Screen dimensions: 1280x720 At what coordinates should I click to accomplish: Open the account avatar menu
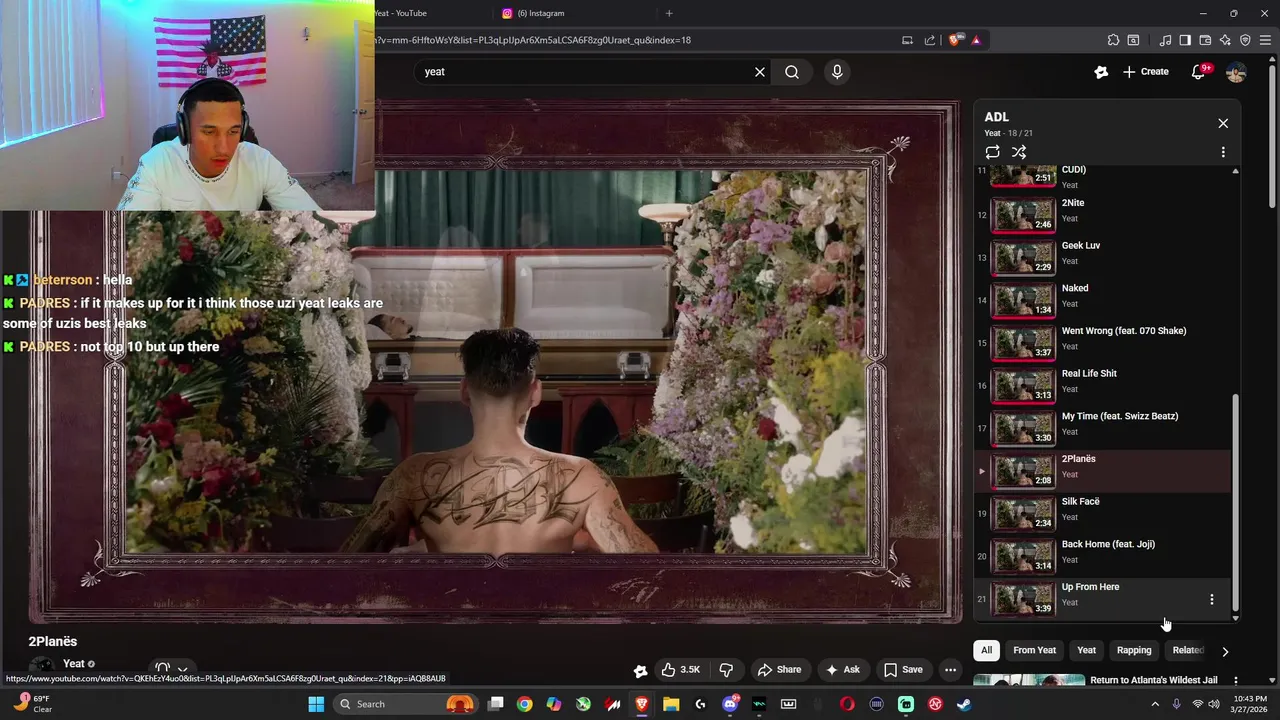pos(1236,72)
